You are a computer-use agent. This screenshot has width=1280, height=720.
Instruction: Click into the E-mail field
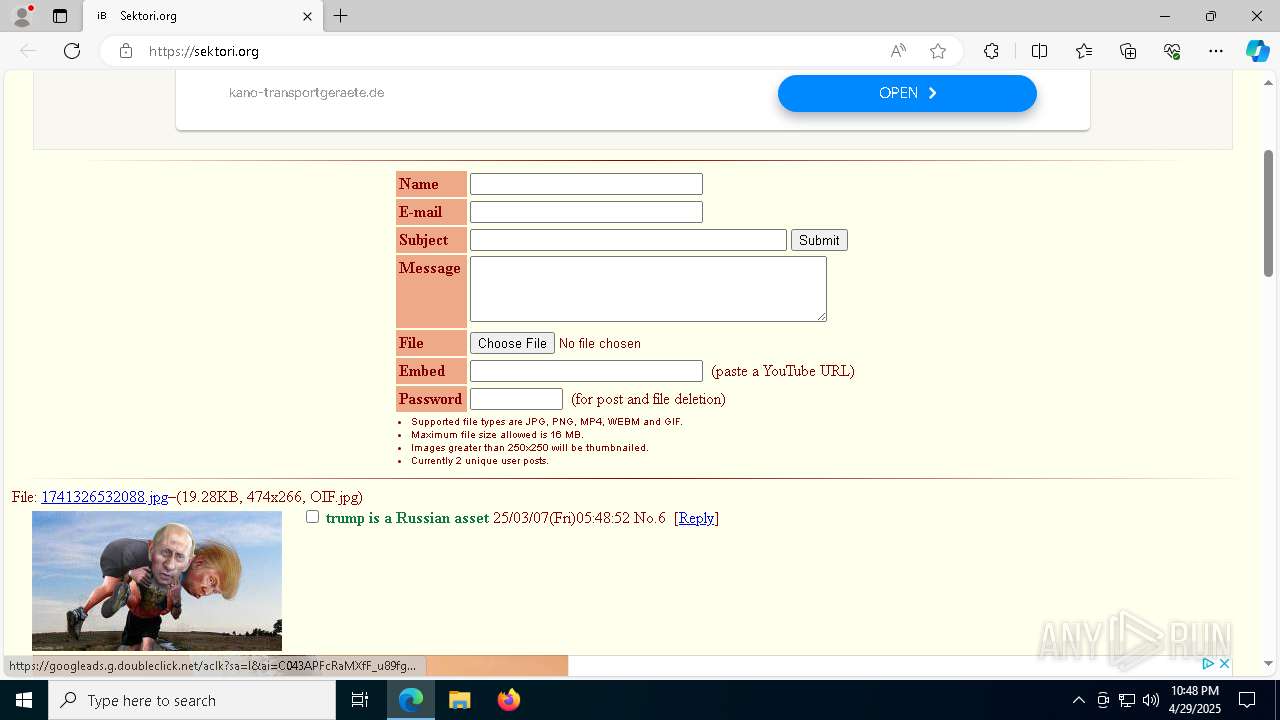(x=586, y=212)
